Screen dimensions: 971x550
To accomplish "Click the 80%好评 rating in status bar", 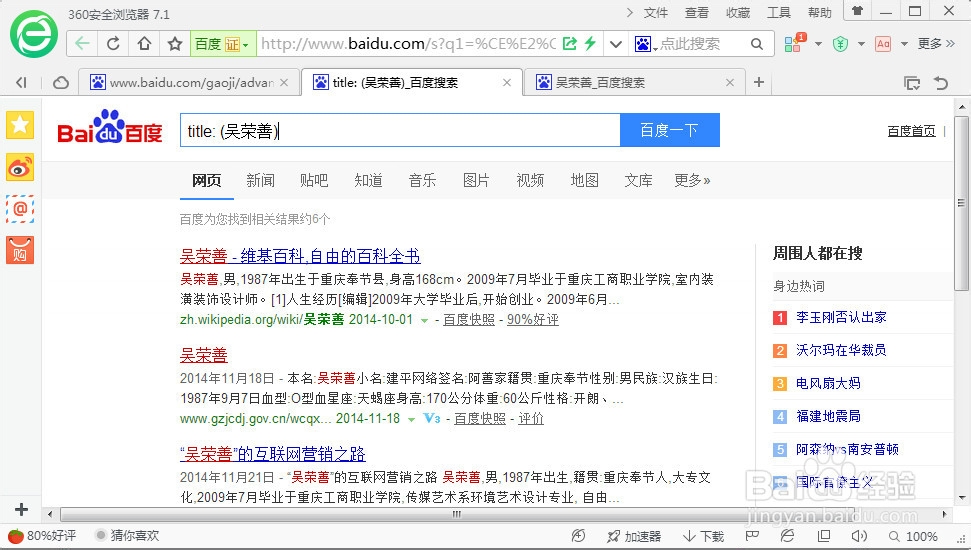I will 42,536.
